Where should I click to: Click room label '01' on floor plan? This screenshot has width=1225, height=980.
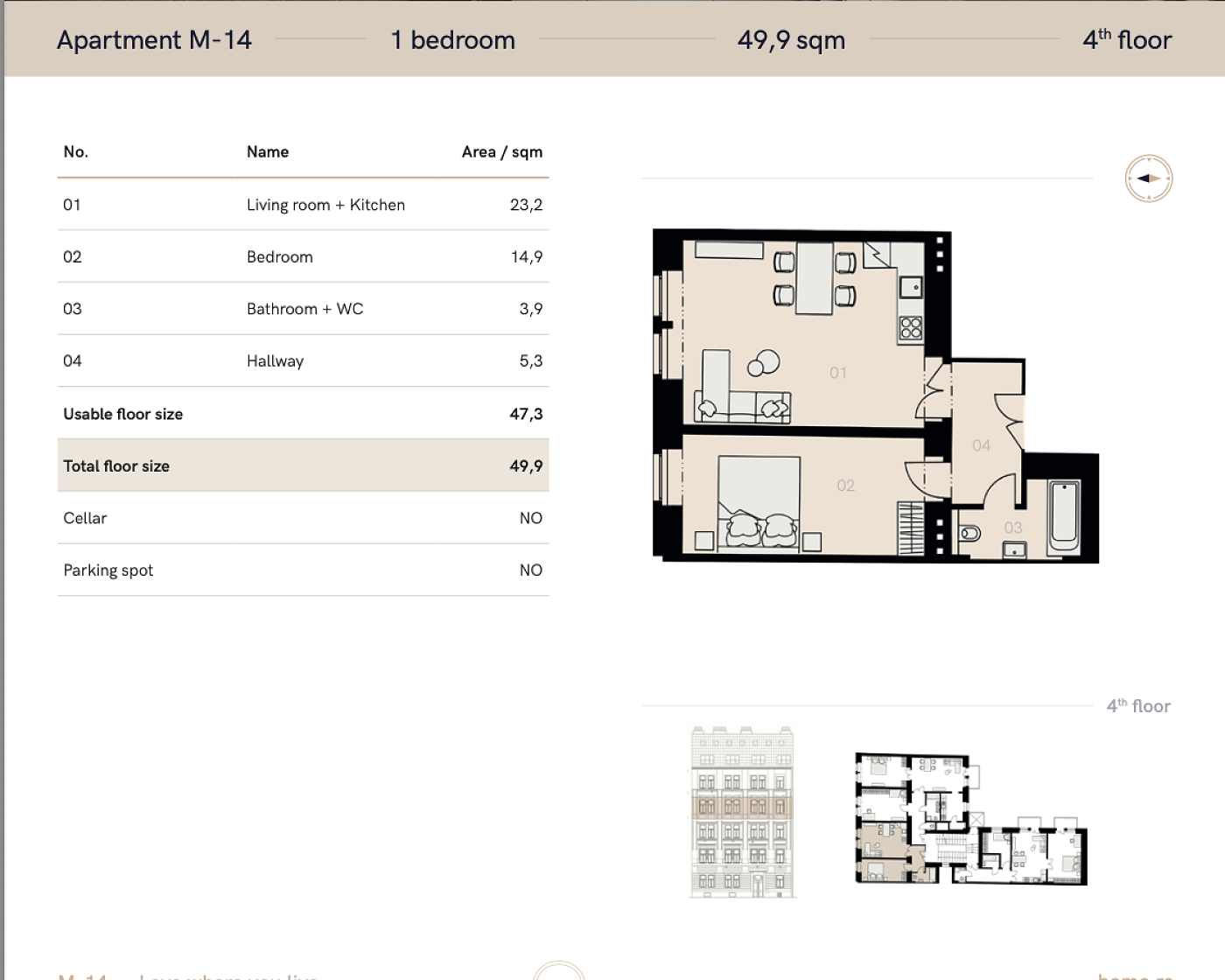[838, 373]
